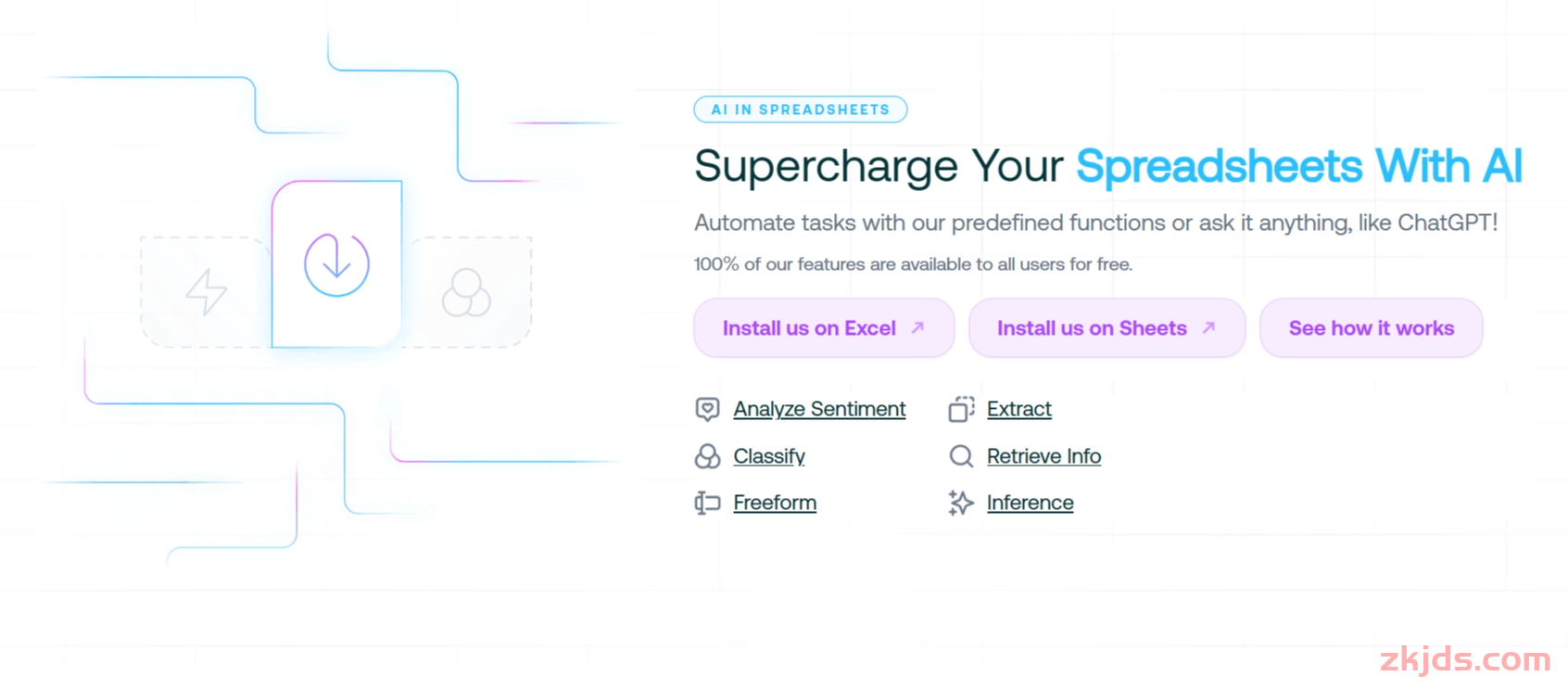Open Install us on Excel
This screenshot has width=1568, height=689.
[824, 327]
